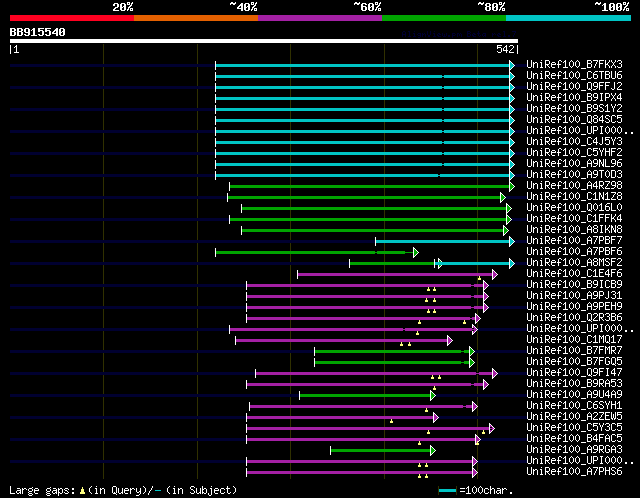This screenshot has width=640, height=498.
Task: Click the UniRef100_A9PJ31 label
Action: coord(574,296)
